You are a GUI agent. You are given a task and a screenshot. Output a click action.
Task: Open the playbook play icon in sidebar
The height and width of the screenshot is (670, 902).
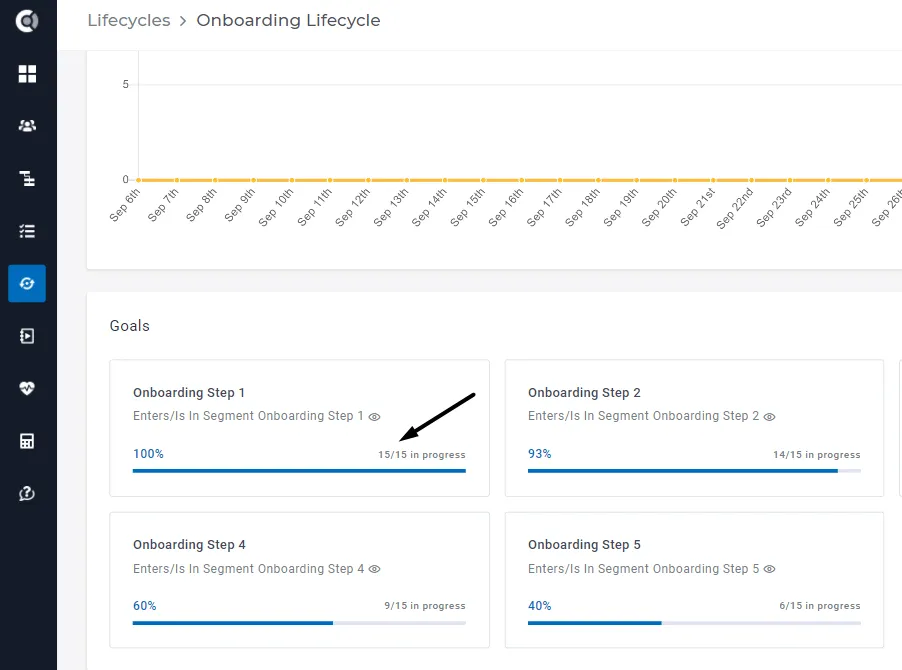[x=27, y=336]
